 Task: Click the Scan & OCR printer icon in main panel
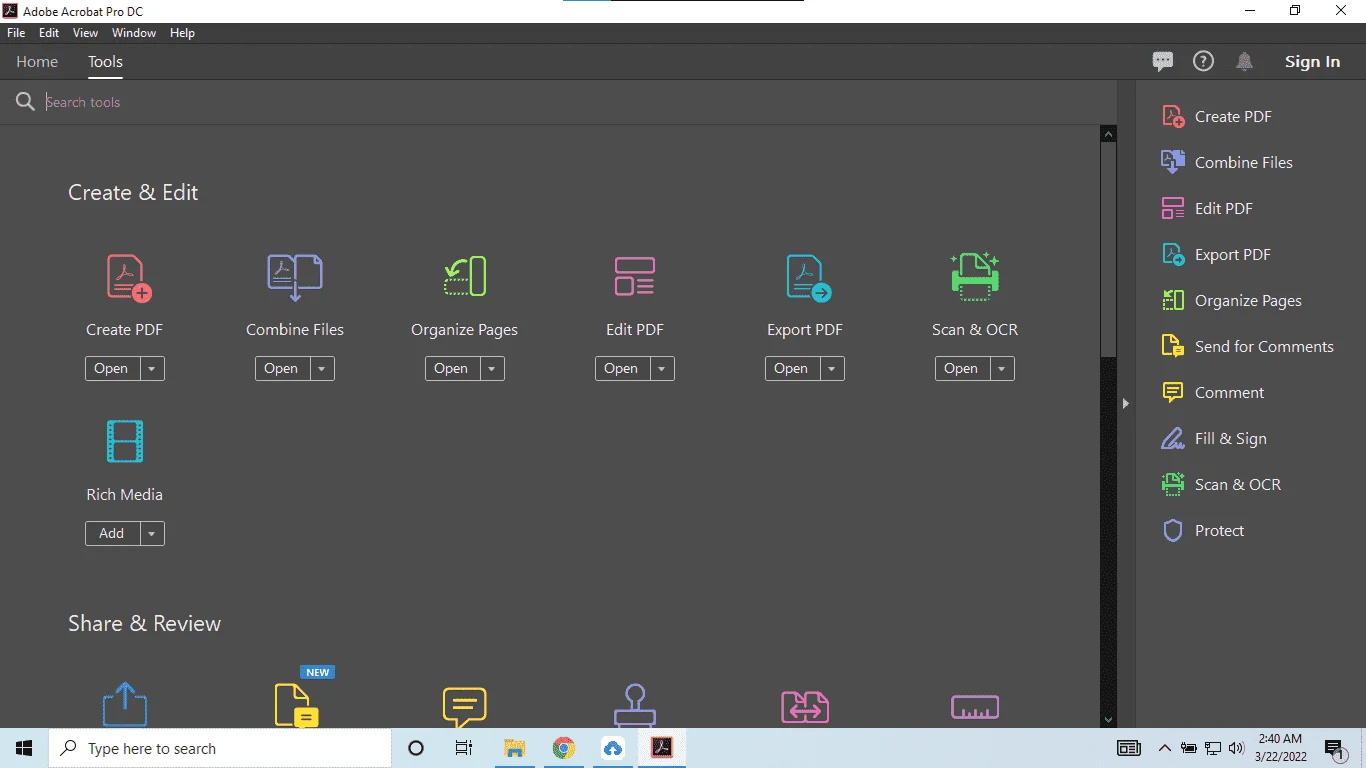975,277
